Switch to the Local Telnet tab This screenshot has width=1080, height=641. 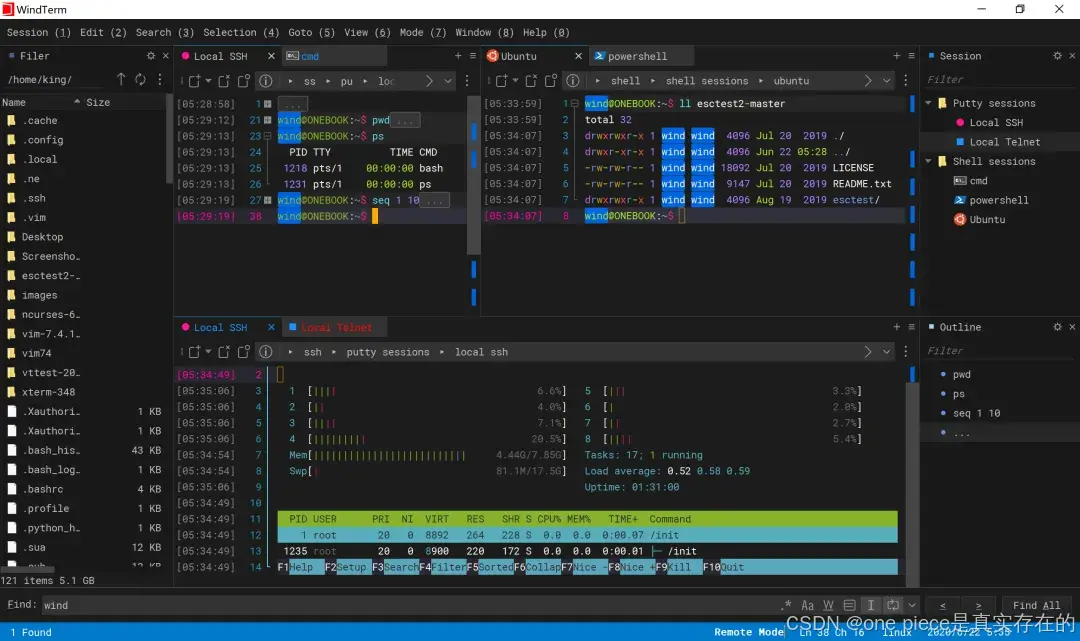[334, 327]
